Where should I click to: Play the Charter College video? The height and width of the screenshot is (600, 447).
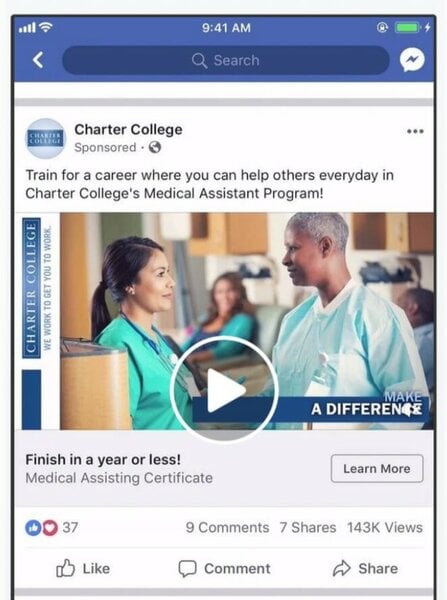point(224,390)
